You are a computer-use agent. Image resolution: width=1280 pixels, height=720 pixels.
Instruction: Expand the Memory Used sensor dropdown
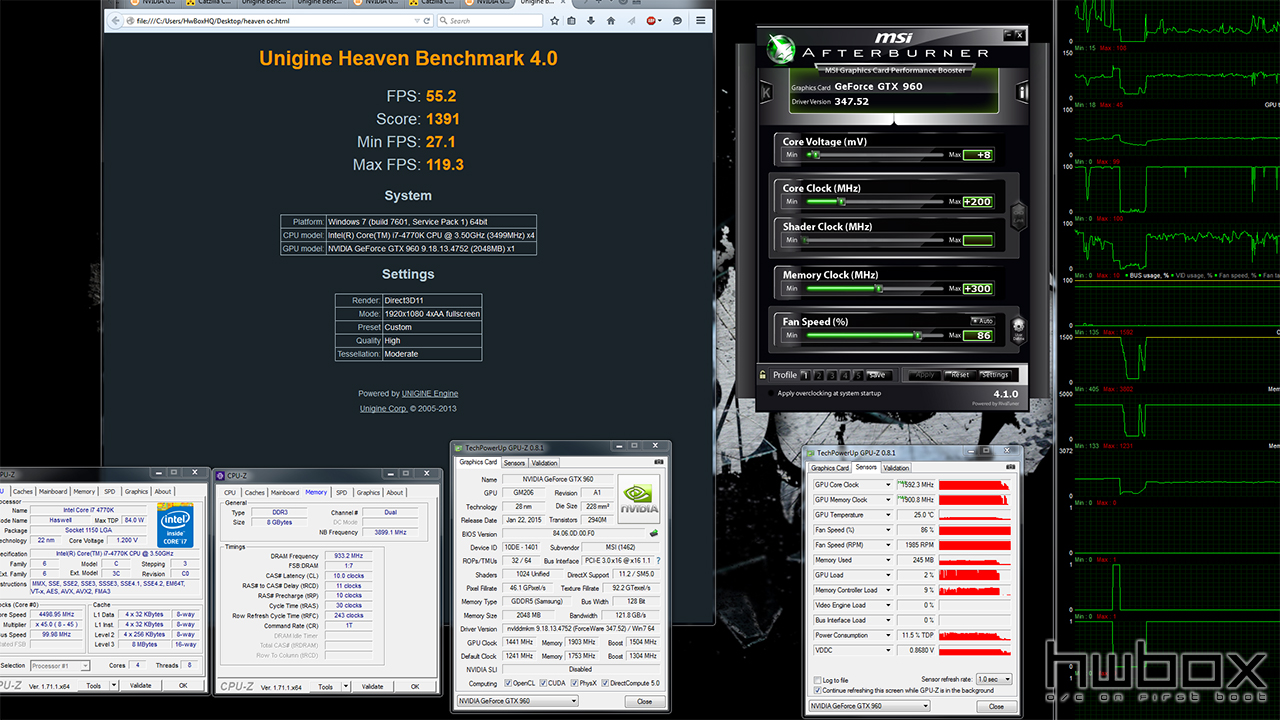point(887,560)
